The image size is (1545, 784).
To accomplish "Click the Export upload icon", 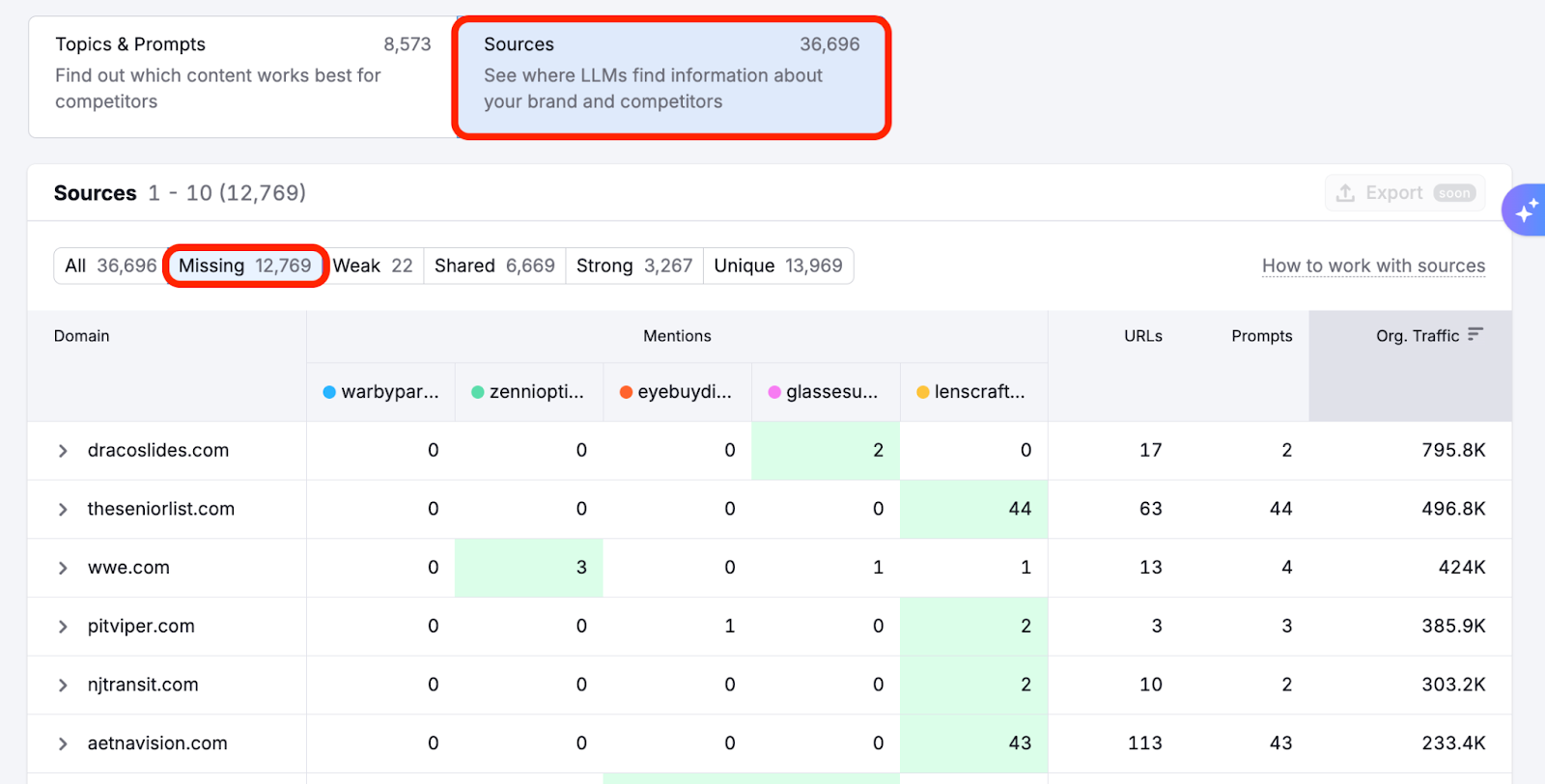I will 1345,193.
